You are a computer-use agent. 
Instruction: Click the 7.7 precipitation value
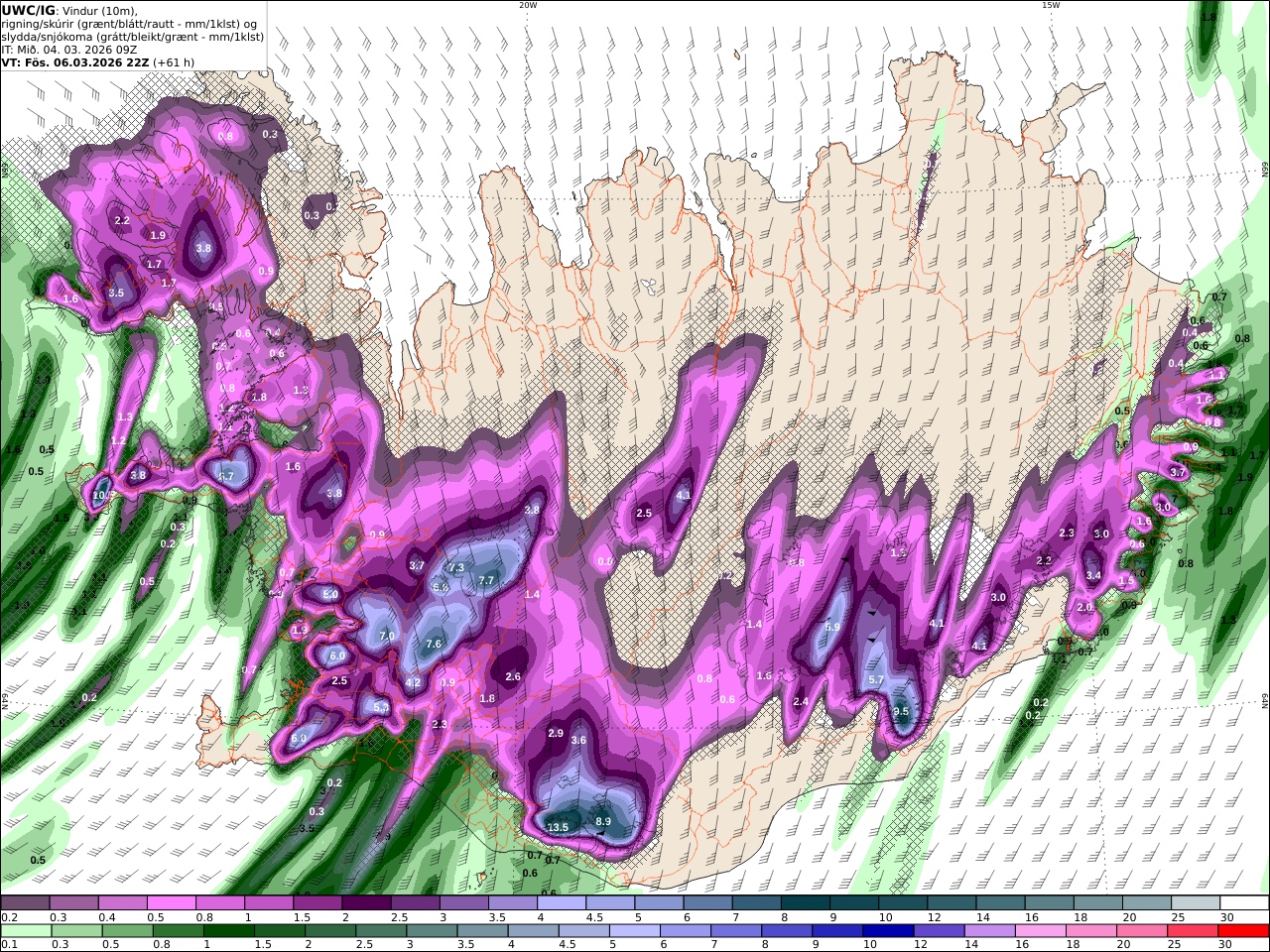(486, 580)
